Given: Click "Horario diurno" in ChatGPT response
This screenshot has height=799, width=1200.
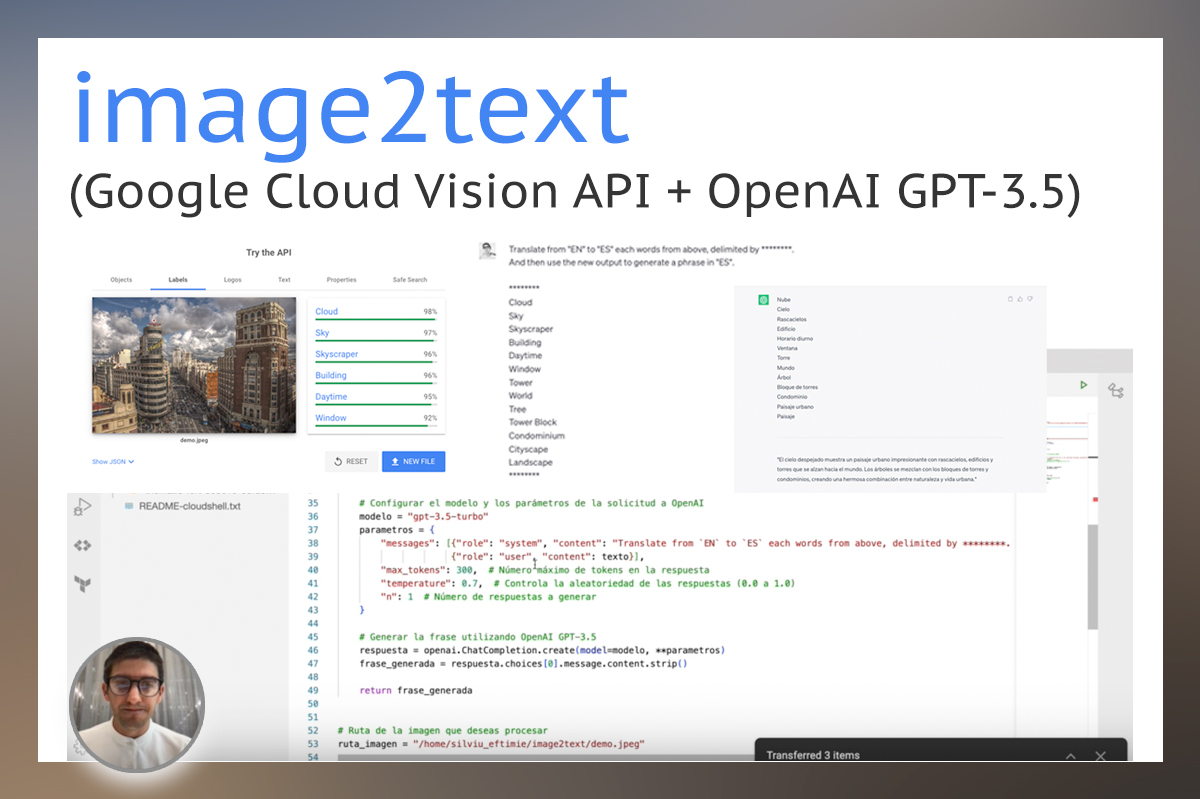Looking at the screenshot, I should coord(795,338).
